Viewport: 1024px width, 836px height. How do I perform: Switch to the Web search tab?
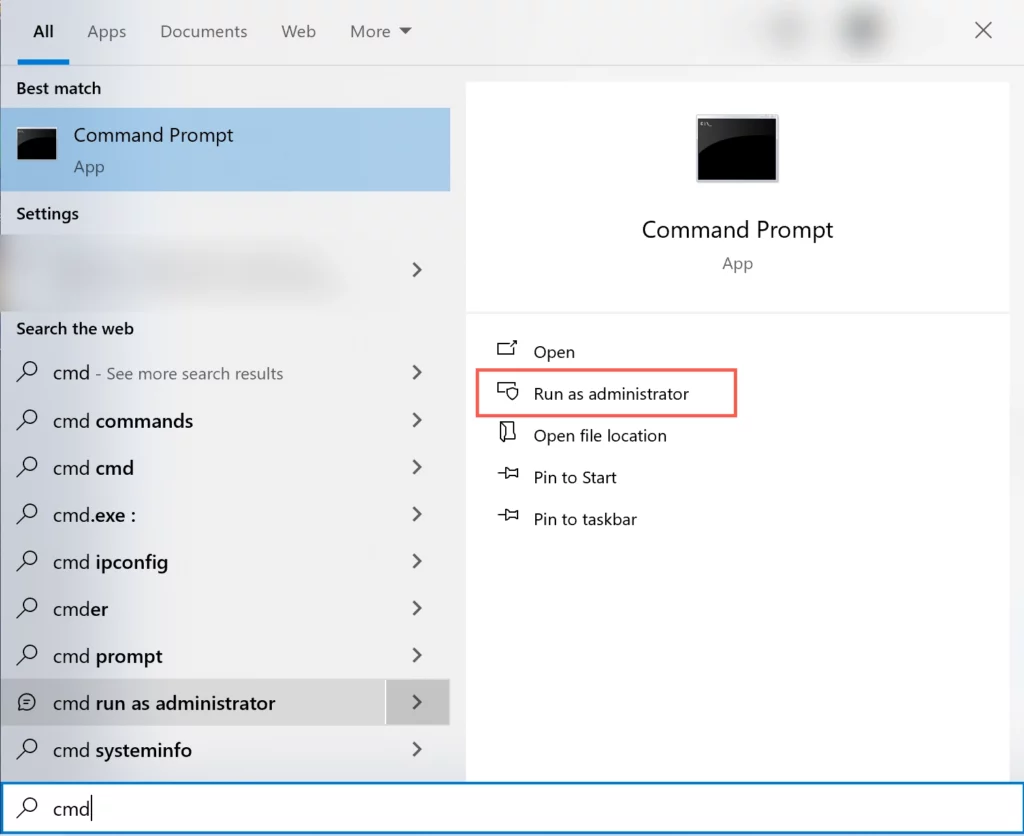[298, 31]
